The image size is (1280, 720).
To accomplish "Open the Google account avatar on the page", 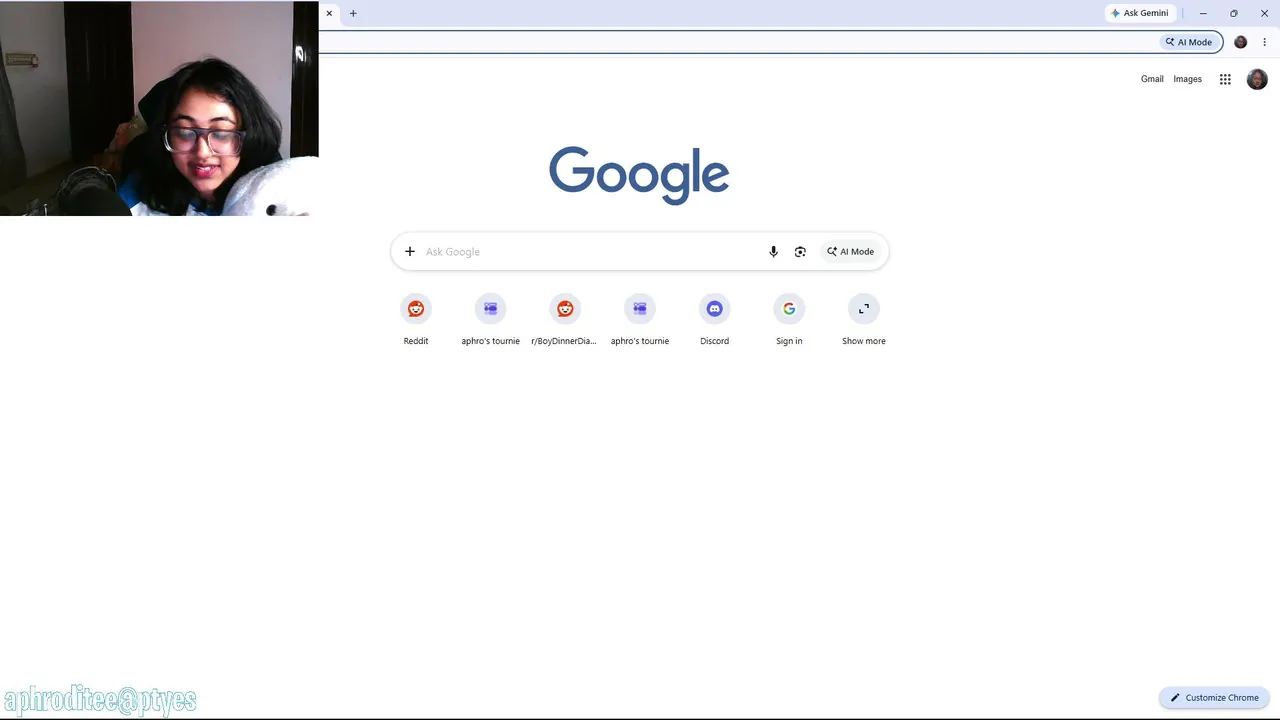I will click(x=1257, y=79).
